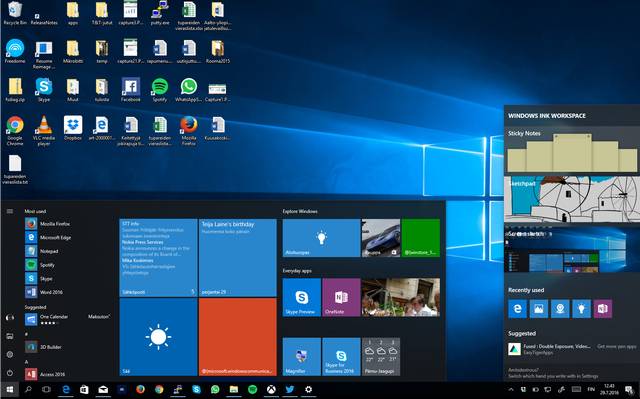
Task: Open the Mail live tile (Sähköposti)
Action: 158,257
